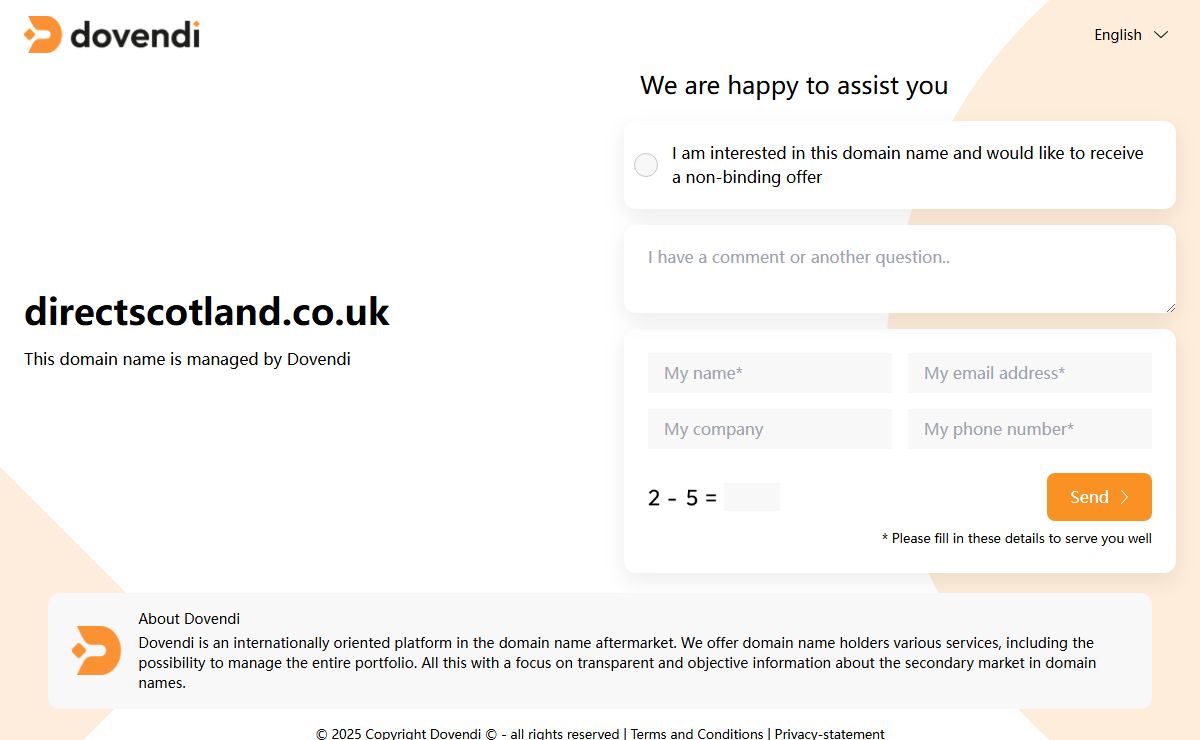Click the Dovendi logo in the About section
1200x740 pixels.
coord(97,651)
